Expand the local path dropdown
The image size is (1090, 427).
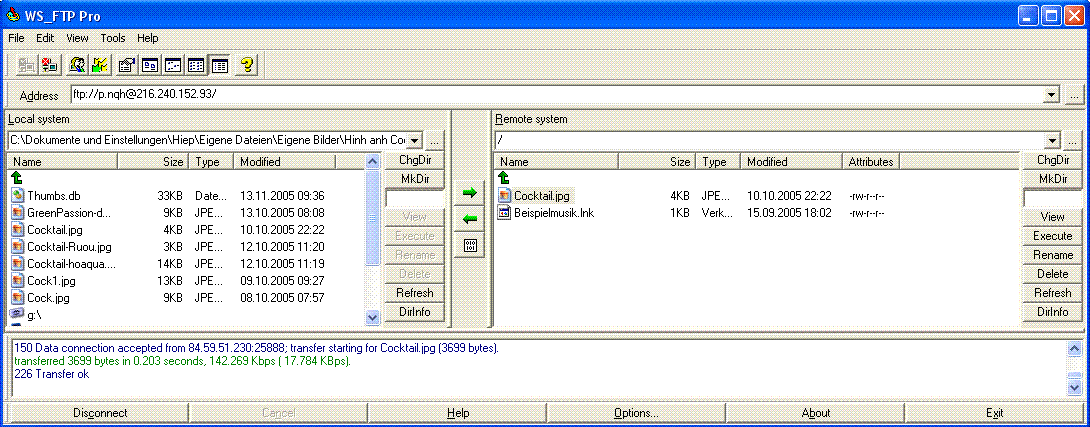pyautogui.click(x=414, y=140)
